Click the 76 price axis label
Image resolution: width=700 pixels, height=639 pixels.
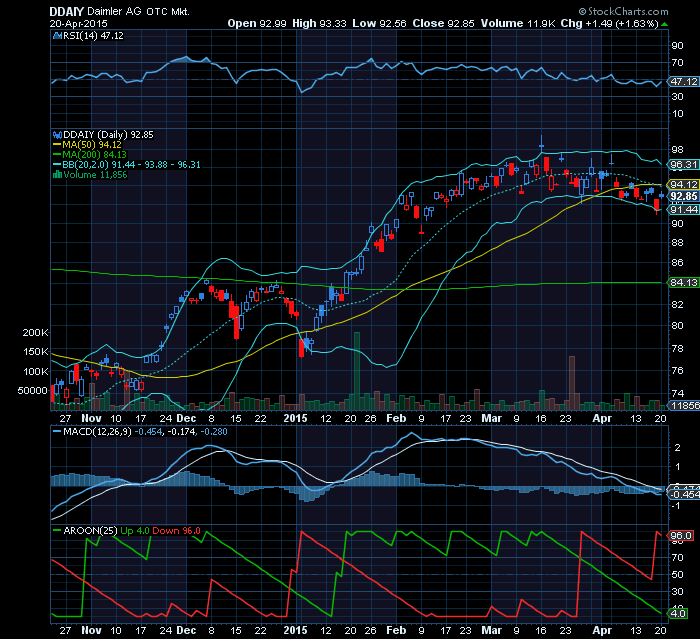tap(677, 370)
